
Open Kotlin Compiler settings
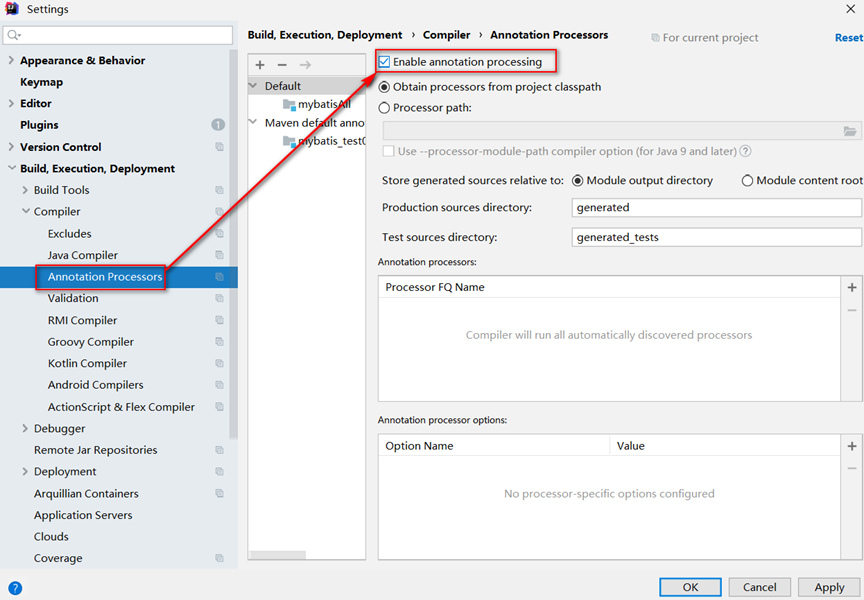tap(87, 363)
